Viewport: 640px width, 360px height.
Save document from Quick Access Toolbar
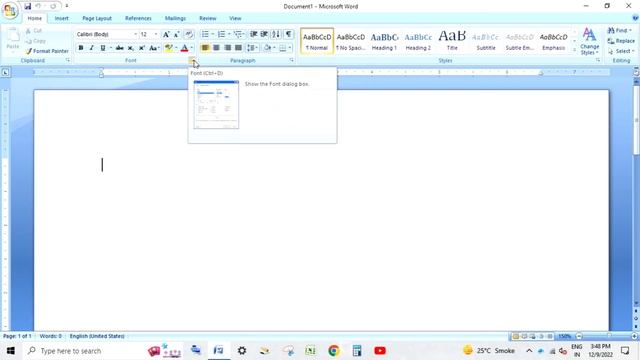pyautogui.click(x=27, y=6)
